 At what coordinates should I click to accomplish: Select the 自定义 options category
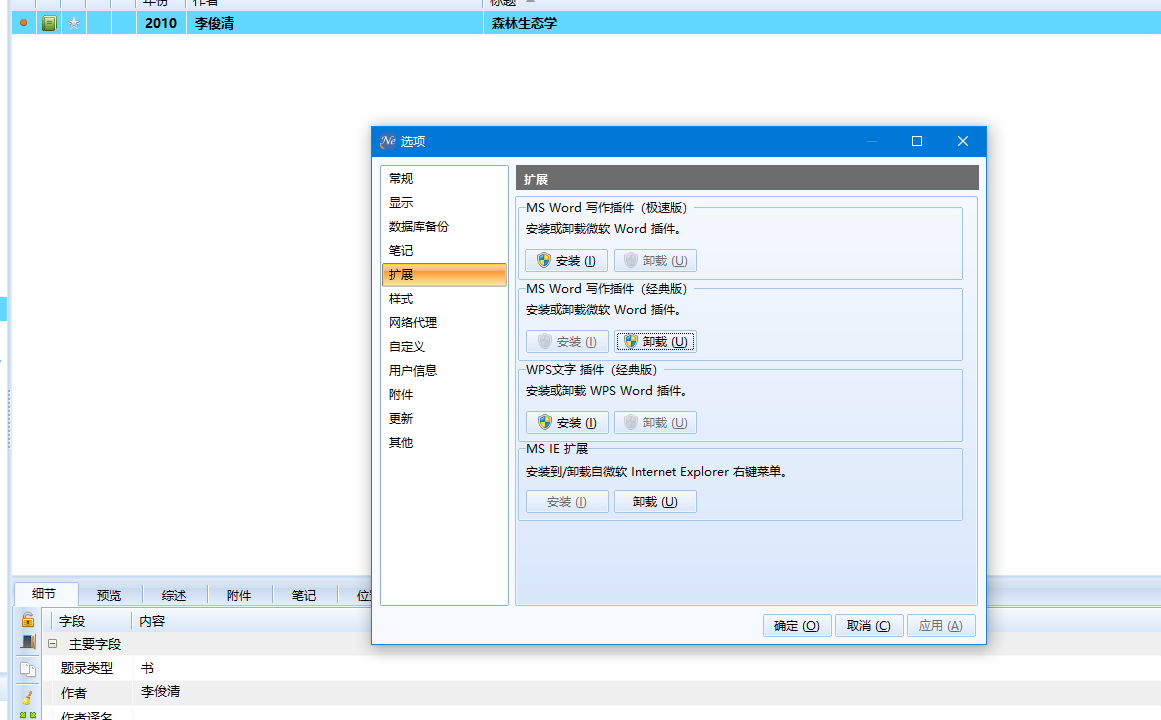(444, 346)
